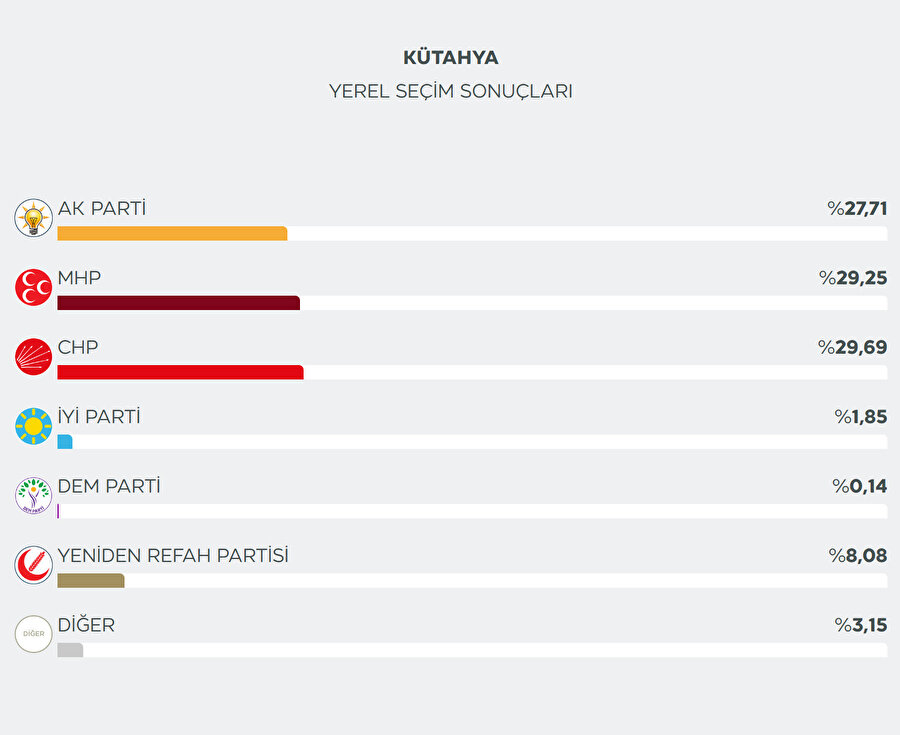Select the DİĞER category label
The height and width of the screenshot is (735, 900).
click(x=86, y=625)
